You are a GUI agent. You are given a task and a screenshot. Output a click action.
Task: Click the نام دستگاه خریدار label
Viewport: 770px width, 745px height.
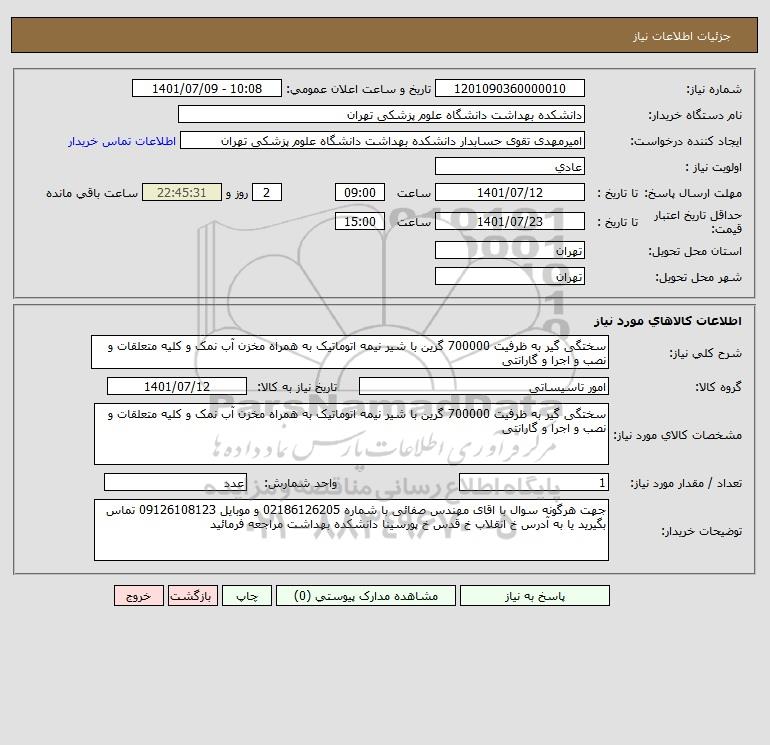tap(695, 115)
